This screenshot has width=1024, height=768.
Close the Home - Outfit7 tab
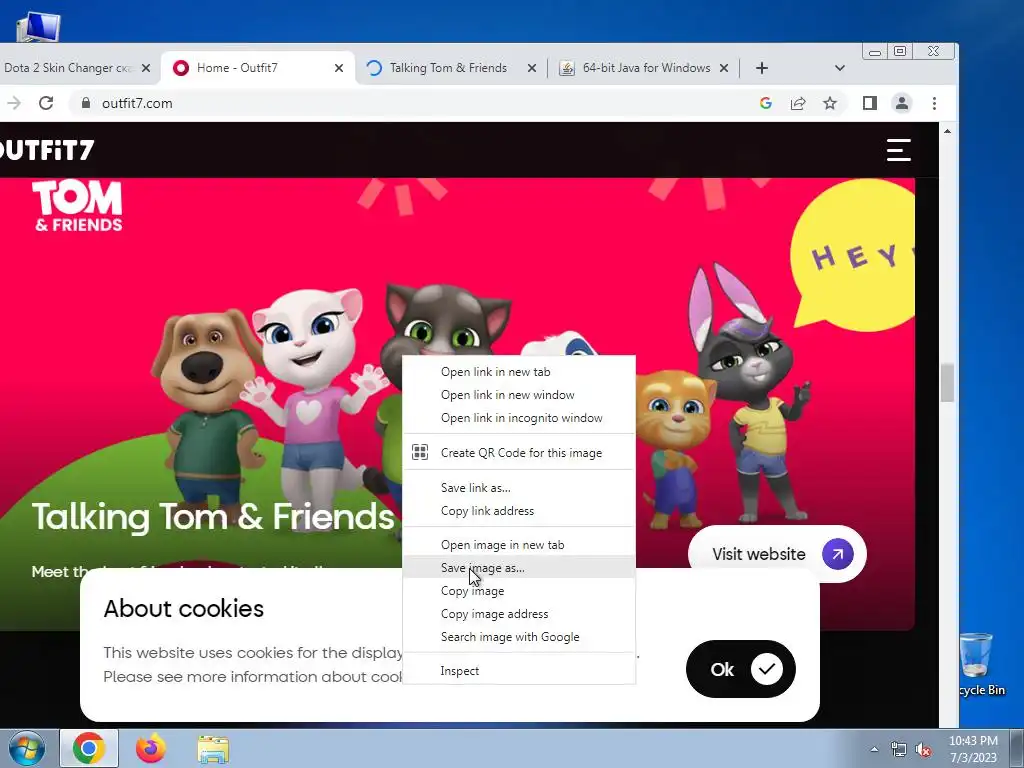click(339, 68)
